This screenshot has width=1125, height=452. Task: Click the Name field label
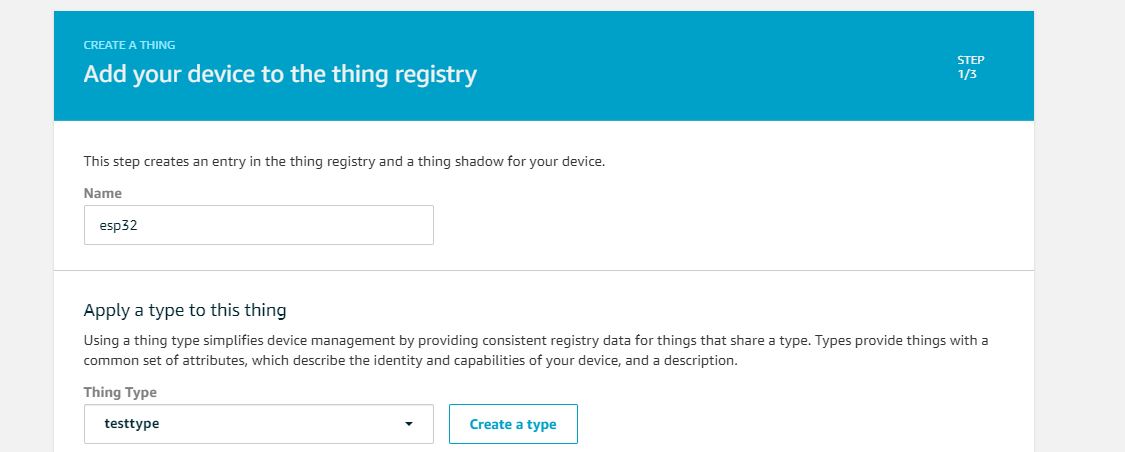tap(103, 193)
